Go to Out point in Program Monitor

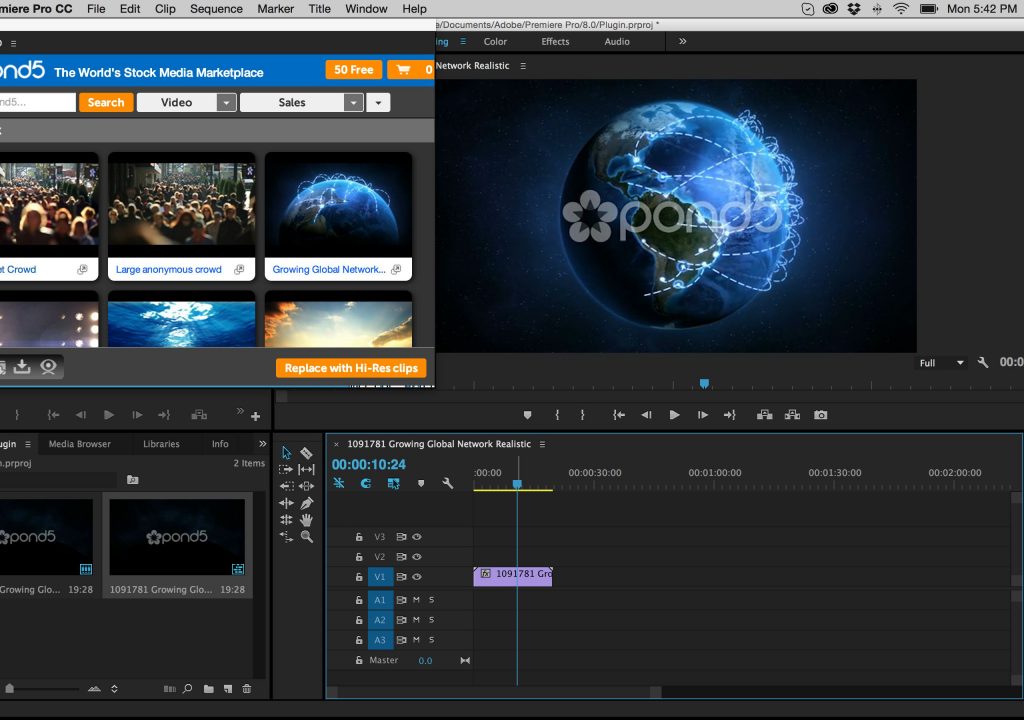[x=729, y=415]
